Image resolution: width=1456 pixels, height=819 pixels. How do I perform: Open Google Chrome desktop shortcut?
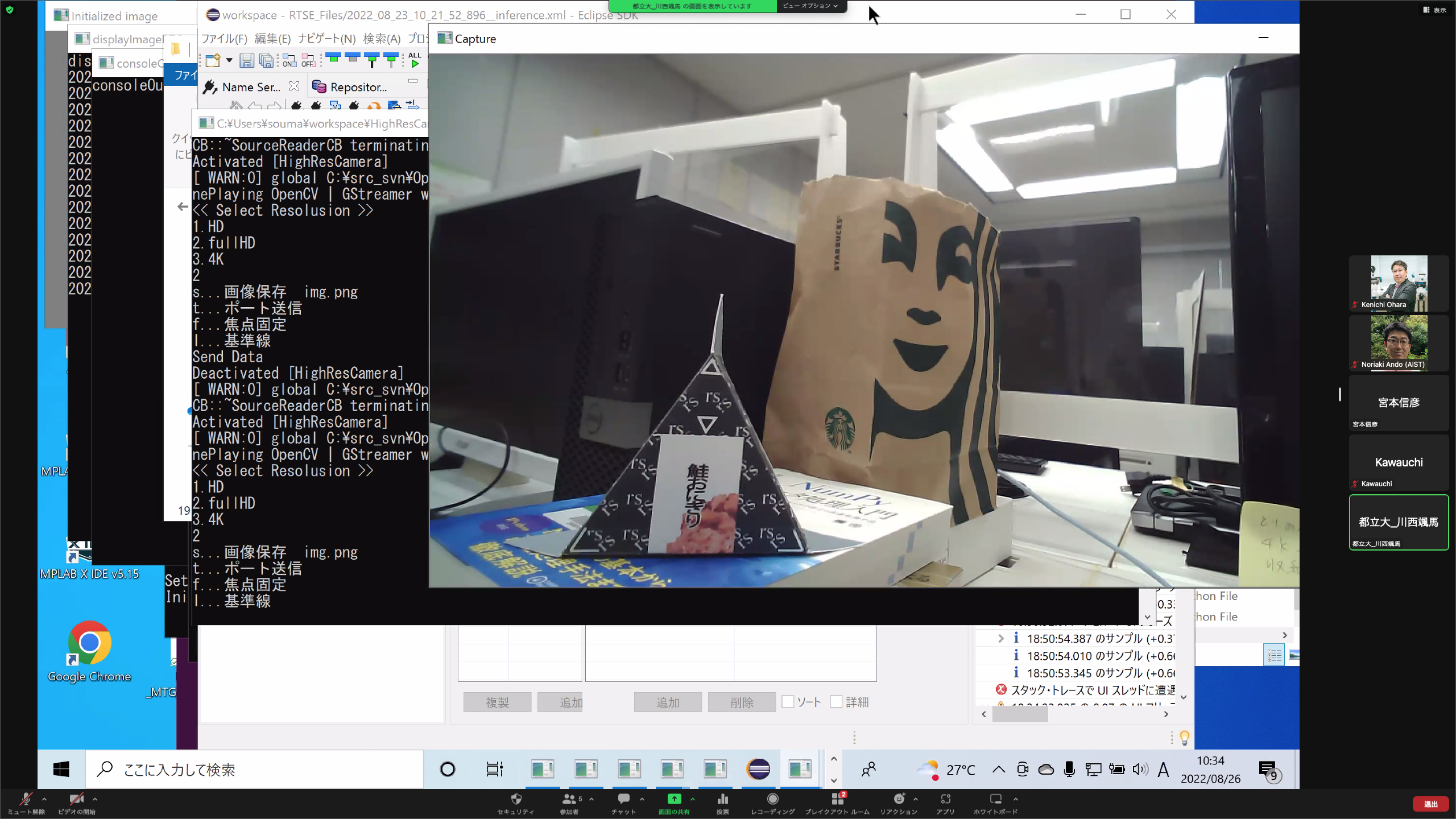coord(89,652)
